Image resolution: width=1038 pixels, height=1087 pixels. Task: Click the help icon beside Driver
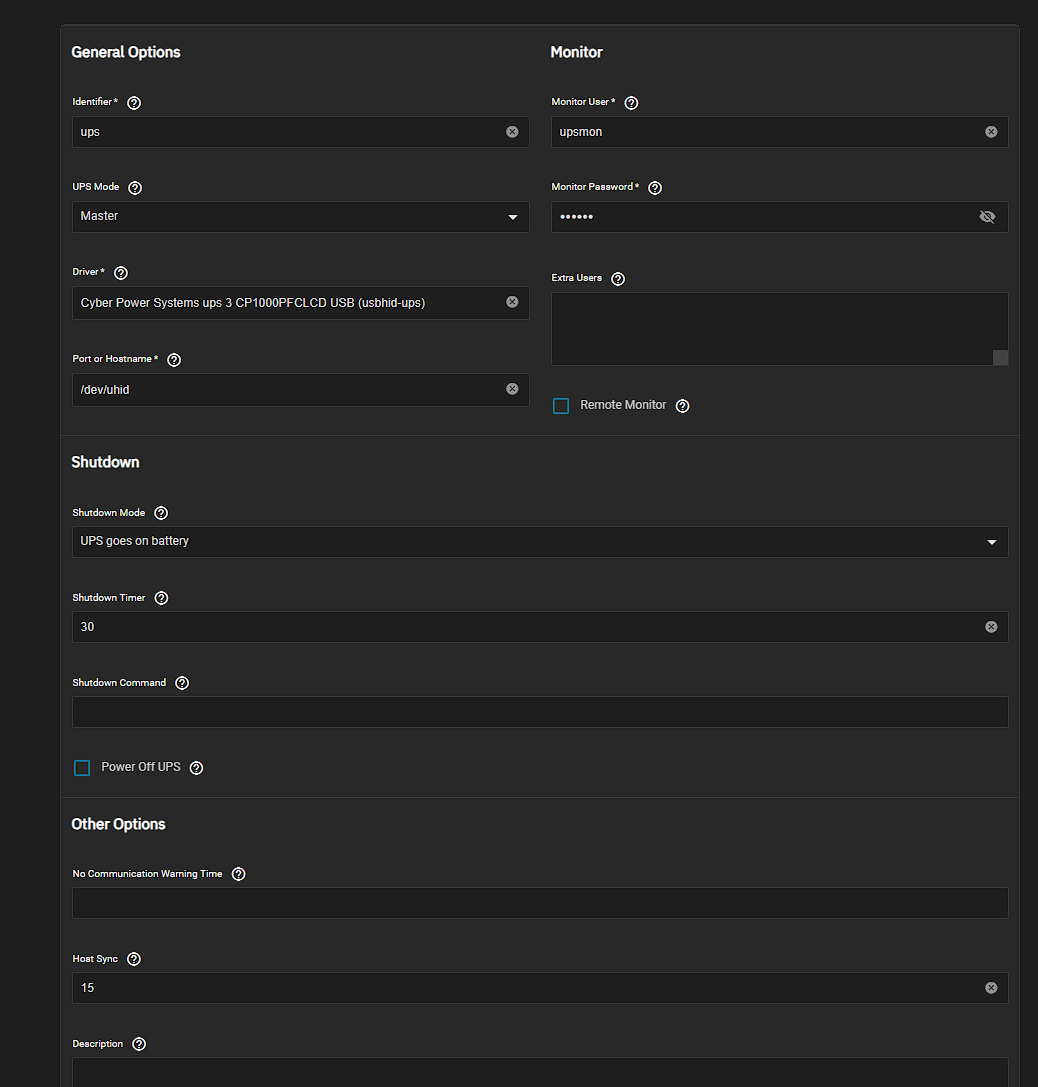[x=121, y=273]
